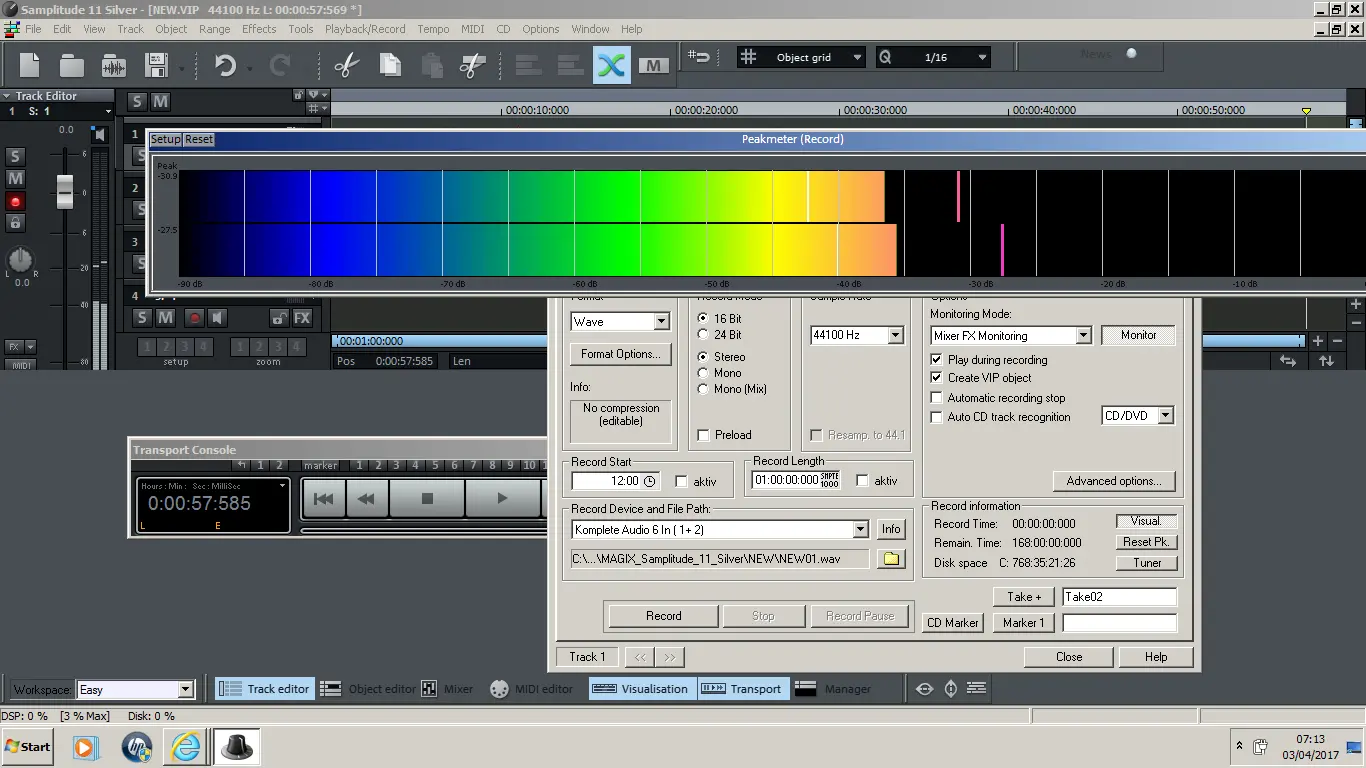Image resolution: width=1366 pixels, height=768 pixels.
Task: Enable the Preload checkbox
Action: [x=704, y=435]
